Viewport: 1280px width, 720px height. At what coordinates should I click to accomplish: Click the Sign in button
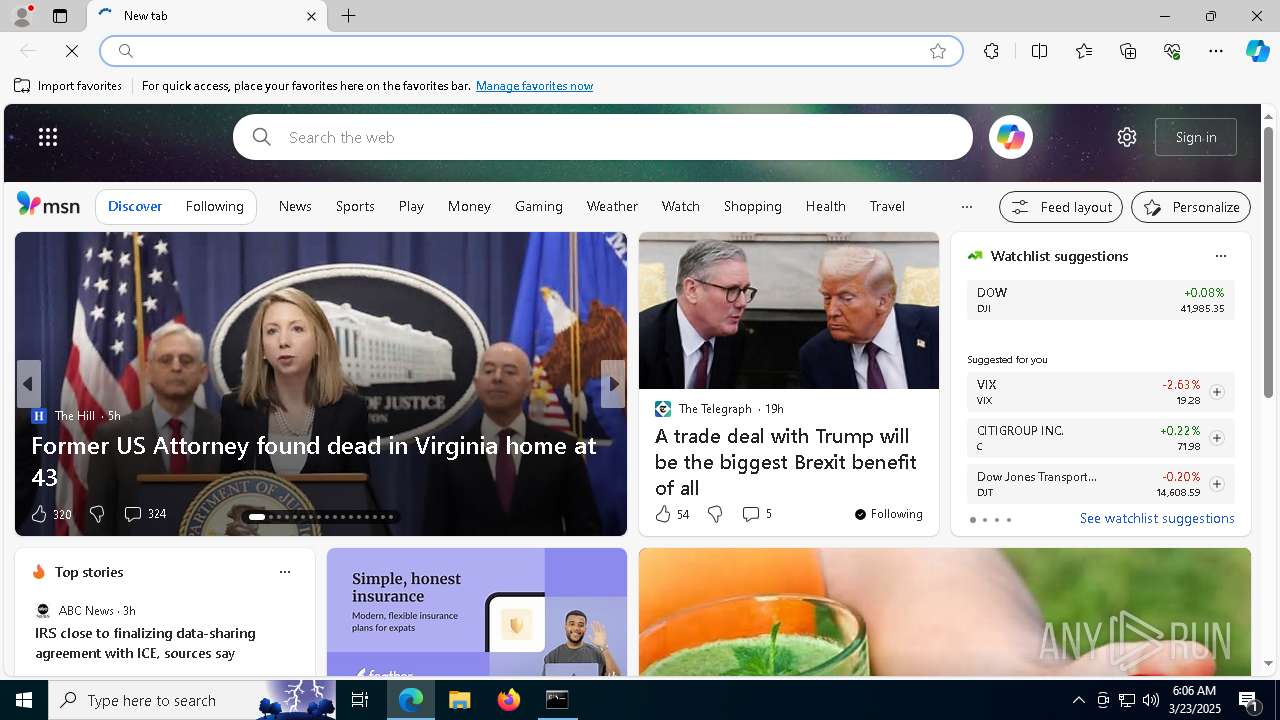(1196, 137)
